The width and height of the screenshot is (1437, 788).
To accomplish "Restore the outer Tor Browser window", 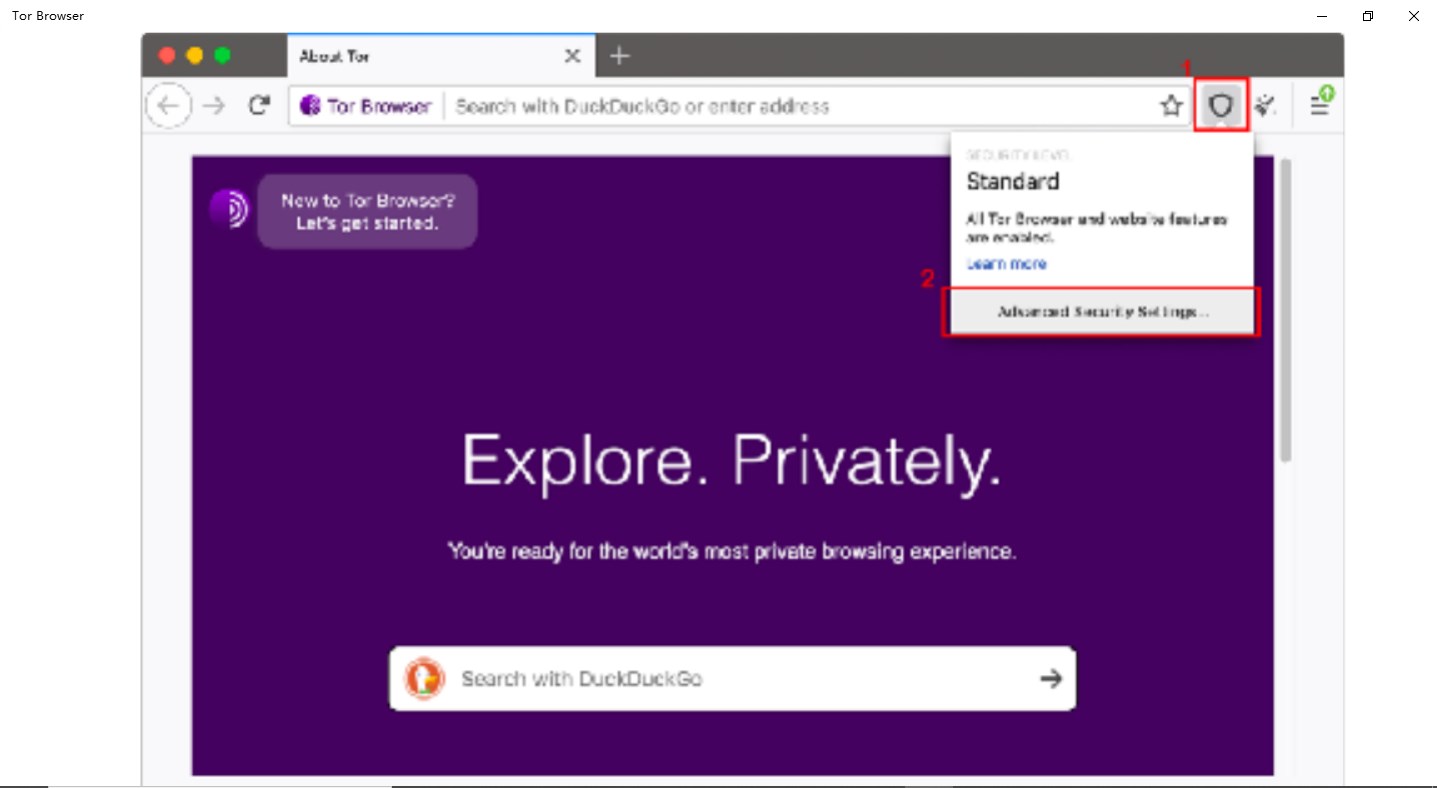I will coord(1368,16).
